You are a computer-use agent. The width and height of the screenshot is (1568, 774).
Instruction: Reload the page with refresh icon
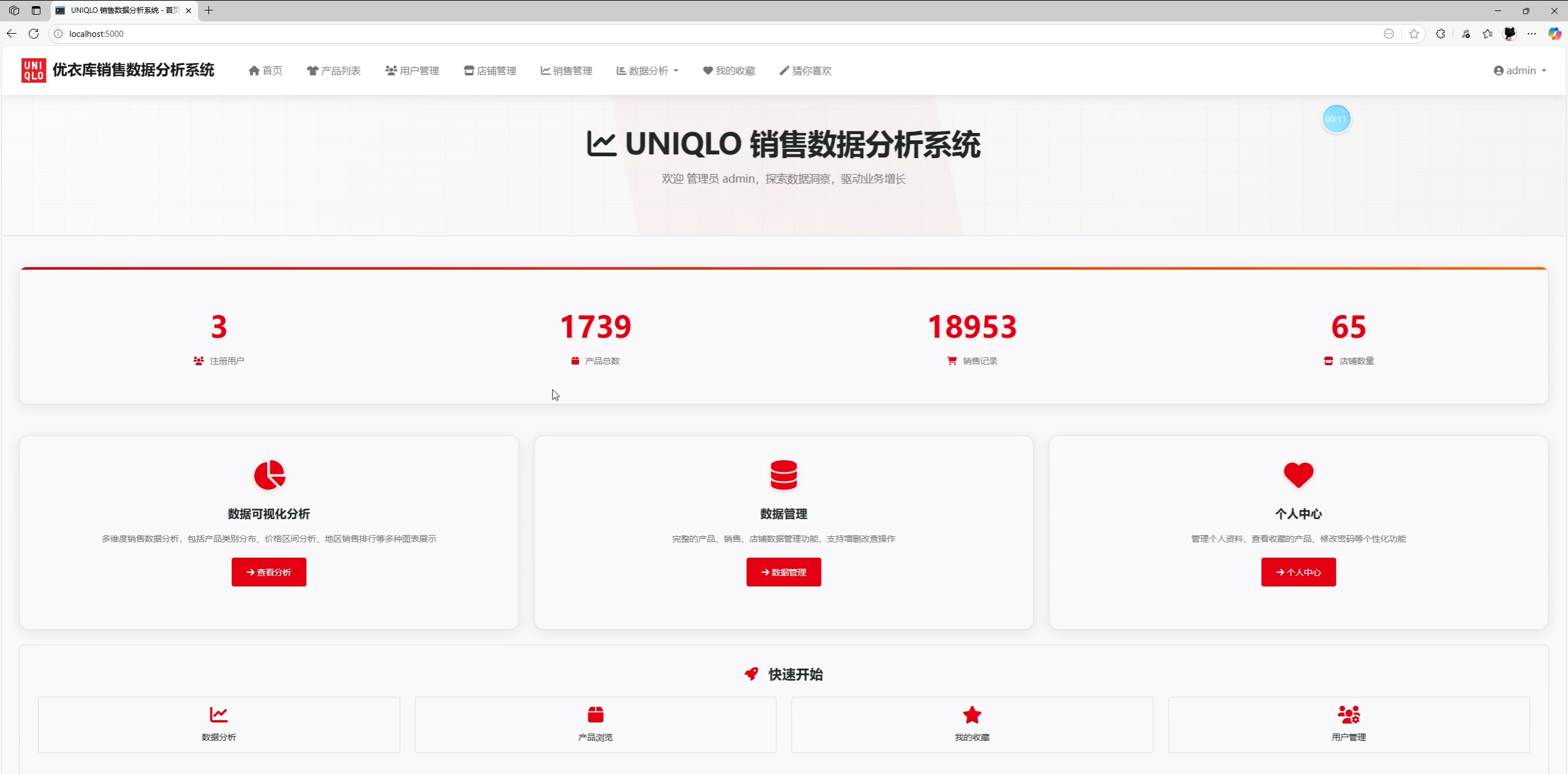pyautogui.click(x=34, y=34)
